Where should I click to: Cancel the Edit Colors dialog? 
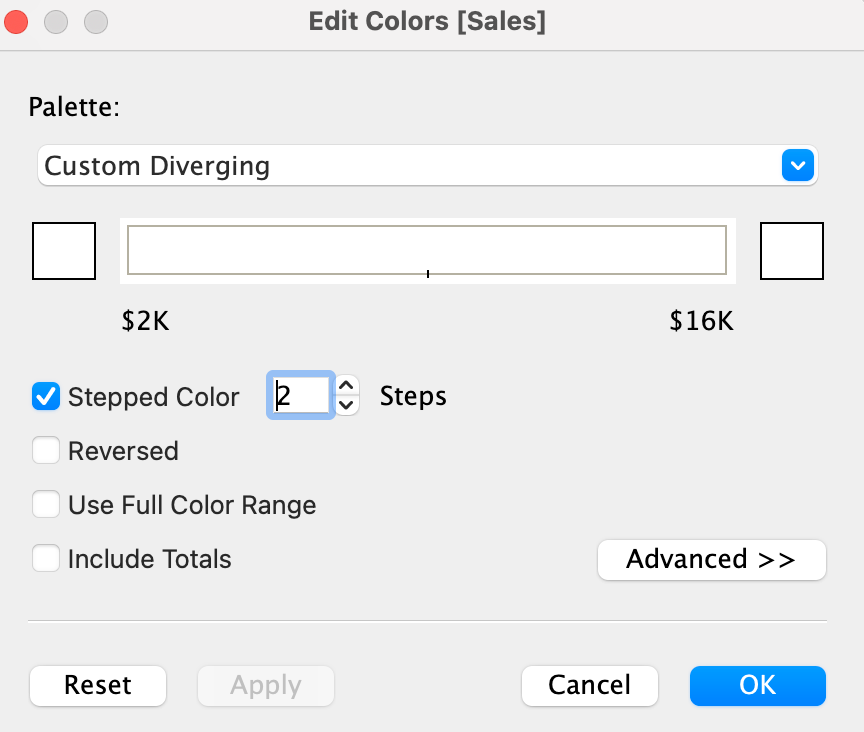[x=590, y=686]
